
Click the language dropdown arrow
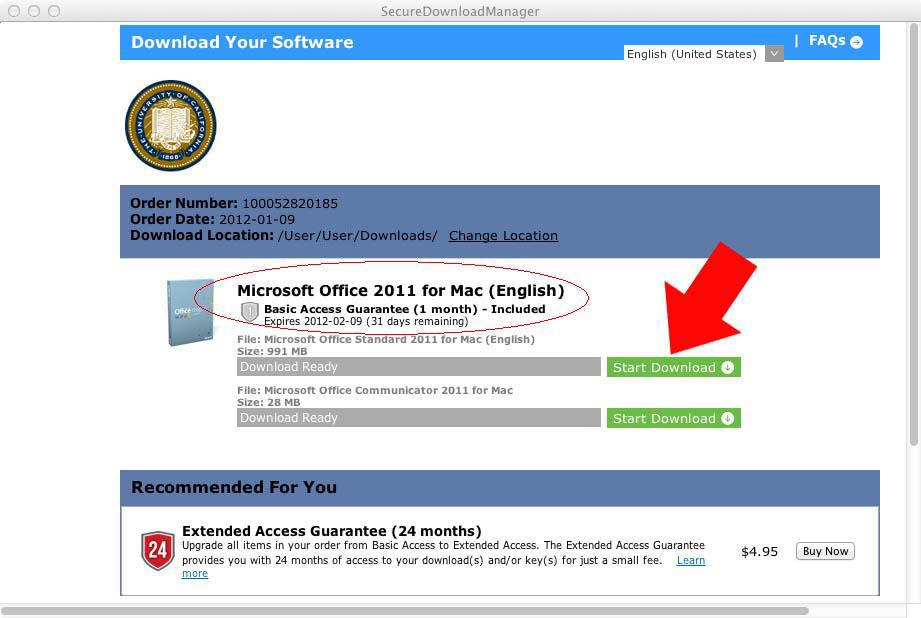click(x=774, y=53)
